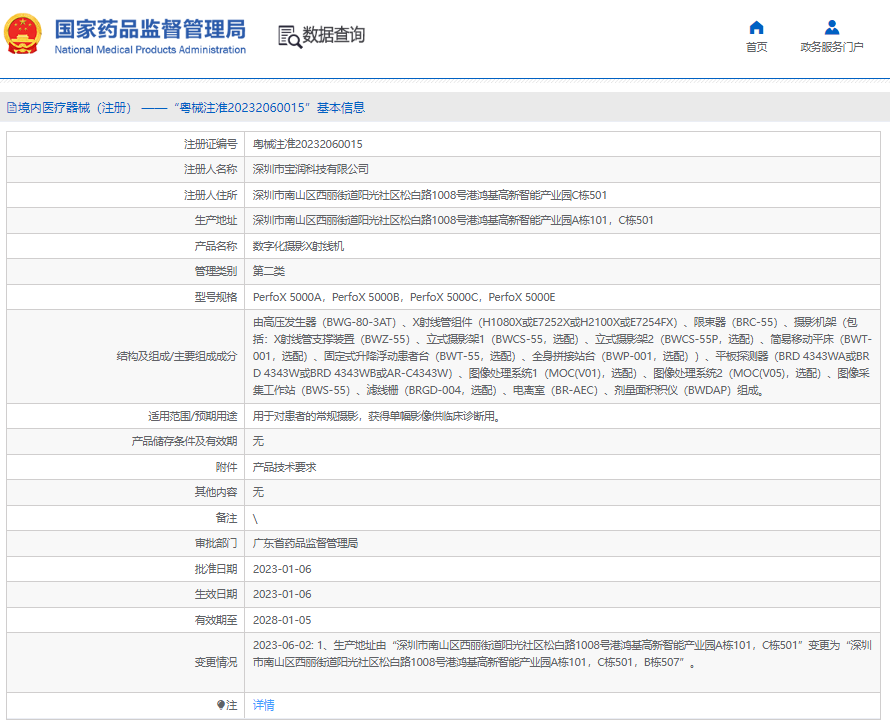Click the 型号规格 label
Screen dimensions: 890x727
[x=216, y=297]
